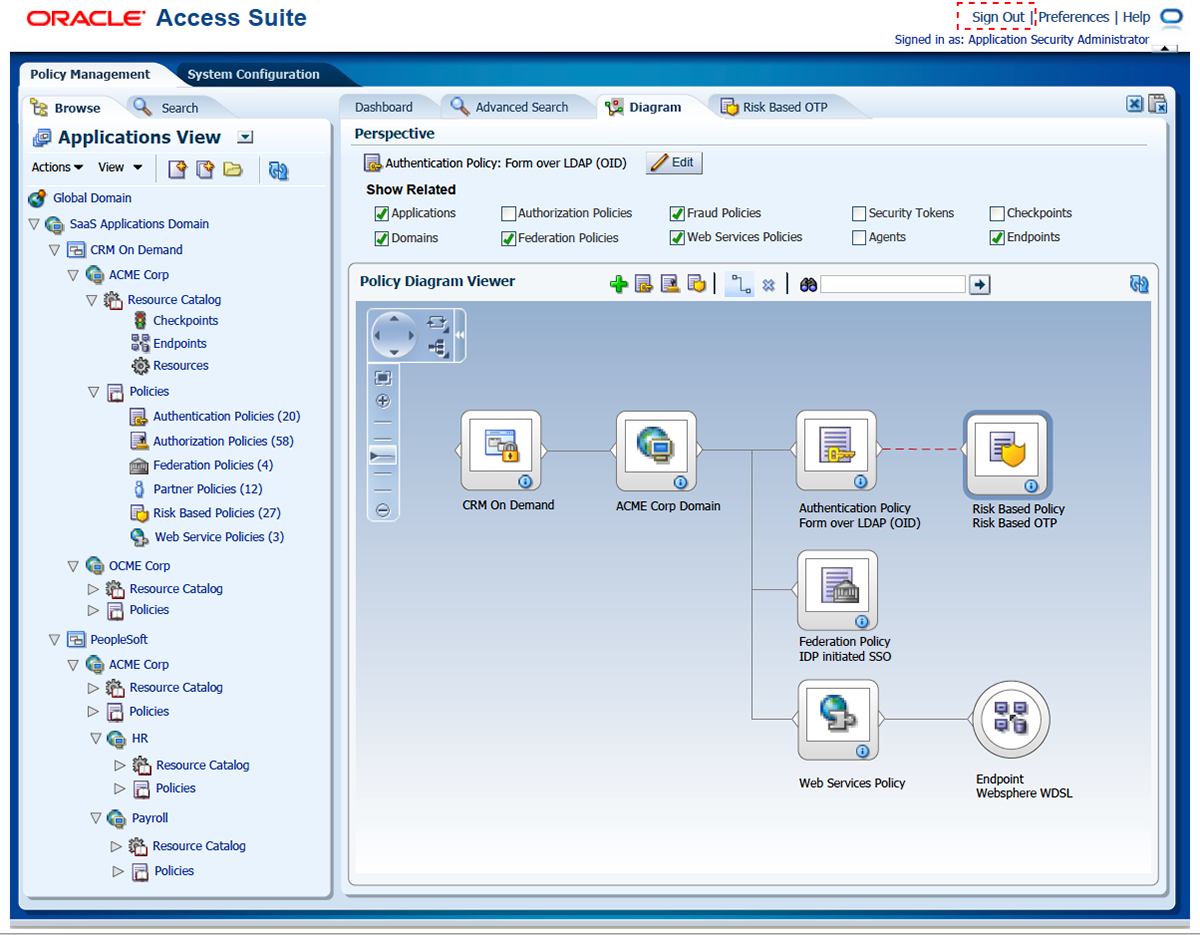Screen dimensions: 1200x935
Task: Collapse the PeopleSoft tree node
Action: tap(54, 639)
